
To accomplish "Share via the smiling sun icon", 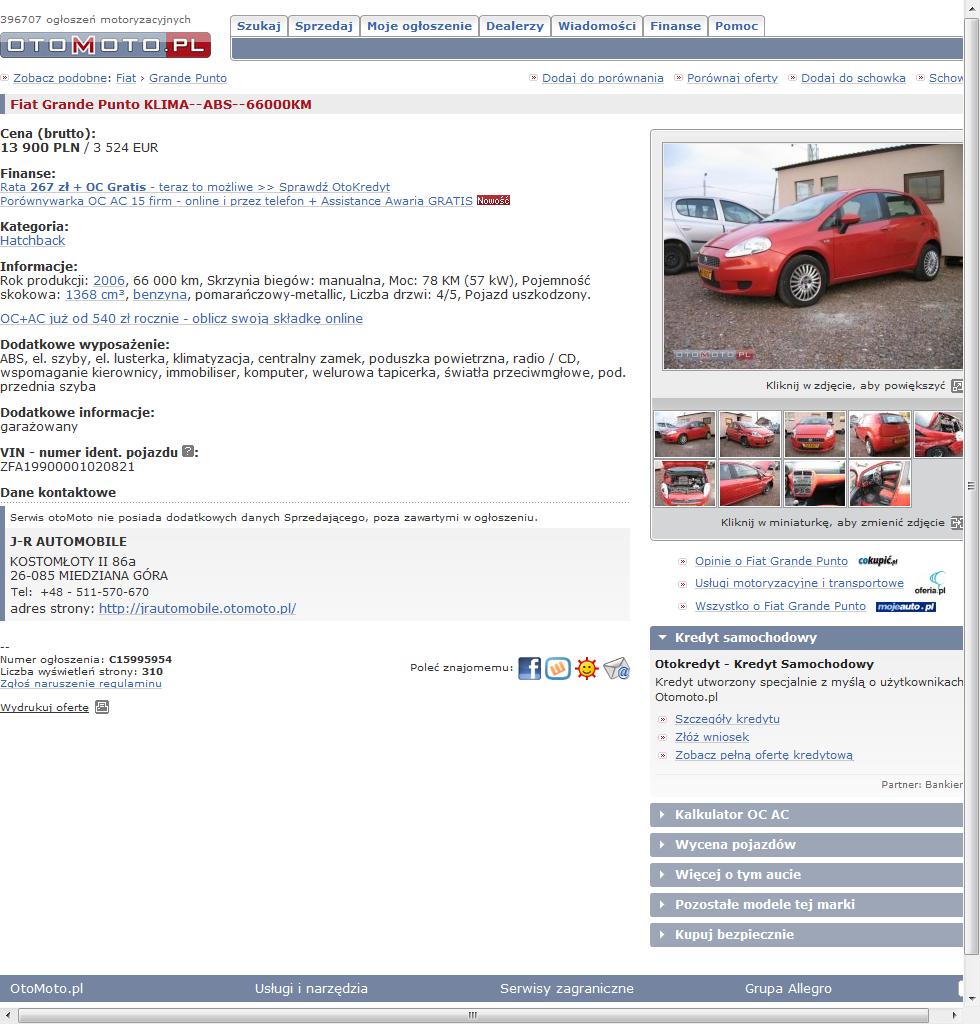I will (x=587, y=668).
